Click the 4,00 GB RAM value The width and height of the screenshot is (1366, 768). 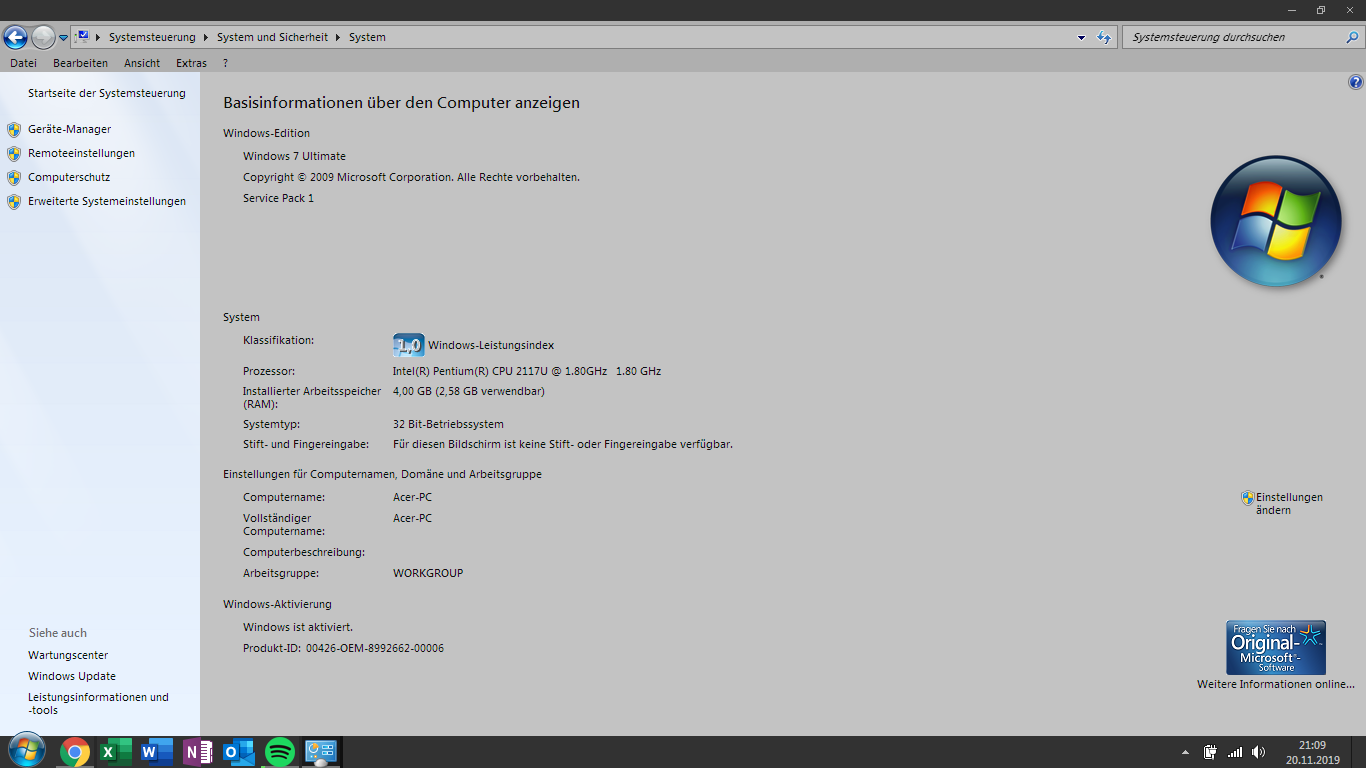[469, 391]
